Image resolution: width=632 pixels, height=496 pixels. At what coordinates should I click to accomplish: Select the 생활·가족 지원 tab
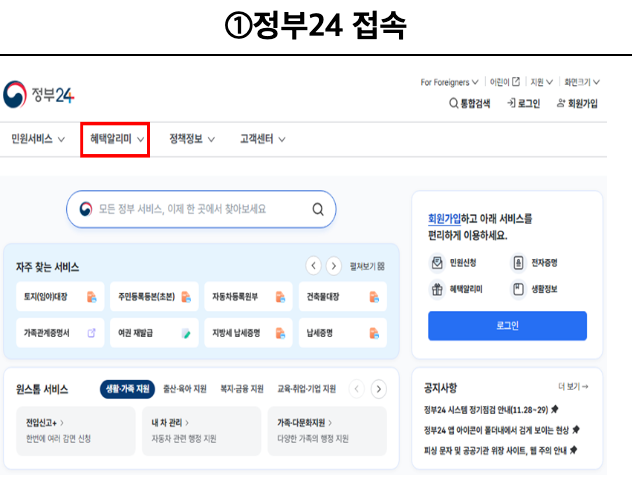tap(127, 389)
